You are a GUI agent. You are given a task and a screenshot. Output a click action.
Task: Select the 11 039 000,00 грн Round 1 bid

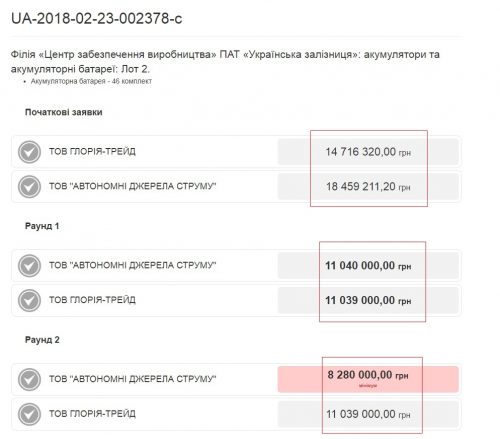(368, 300)
